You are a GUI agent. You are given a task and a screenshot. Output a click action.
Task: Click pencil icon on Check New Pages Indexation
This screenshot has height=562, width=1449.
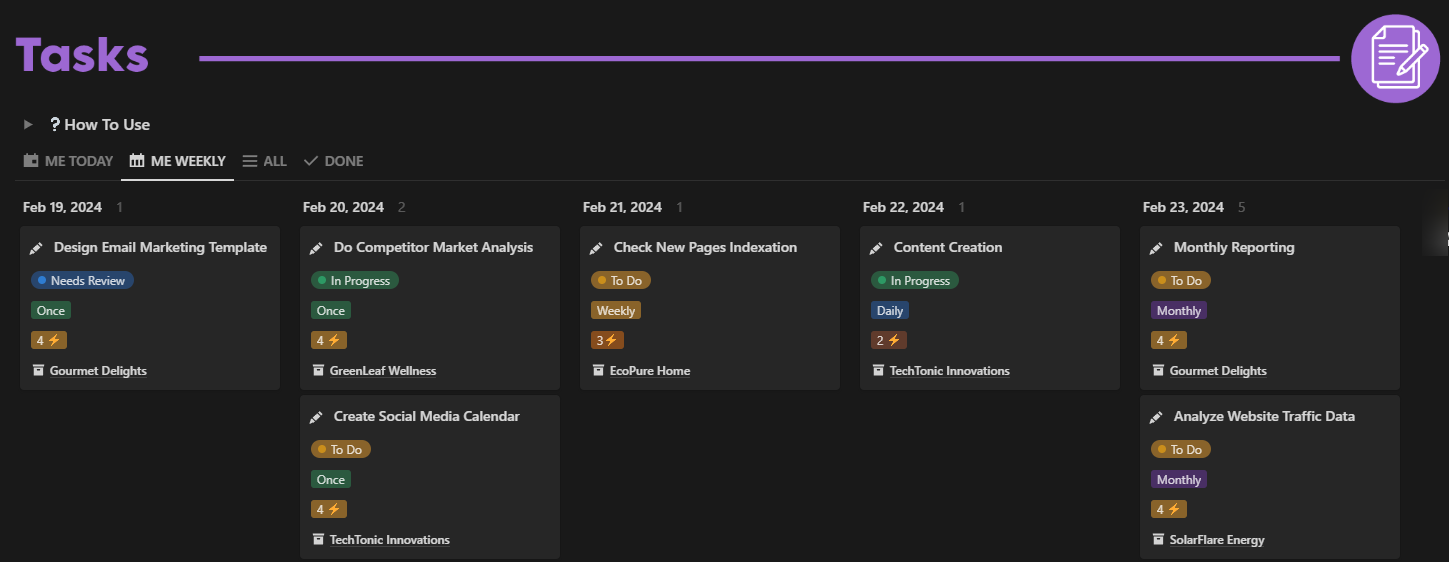tap(596, 248)
